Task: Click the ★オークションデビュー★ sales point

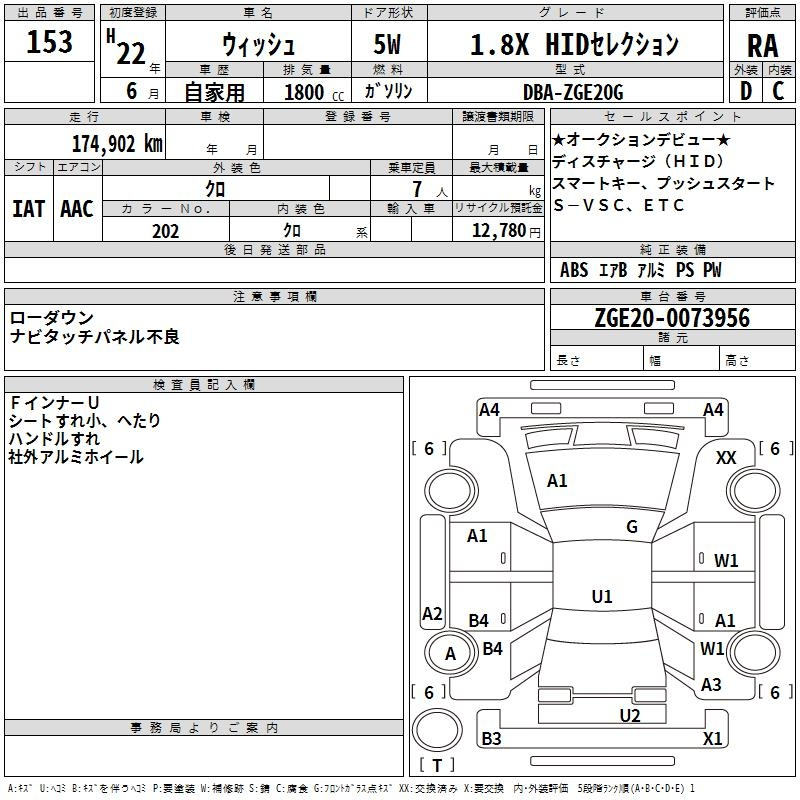Action: tap(641, 140)
